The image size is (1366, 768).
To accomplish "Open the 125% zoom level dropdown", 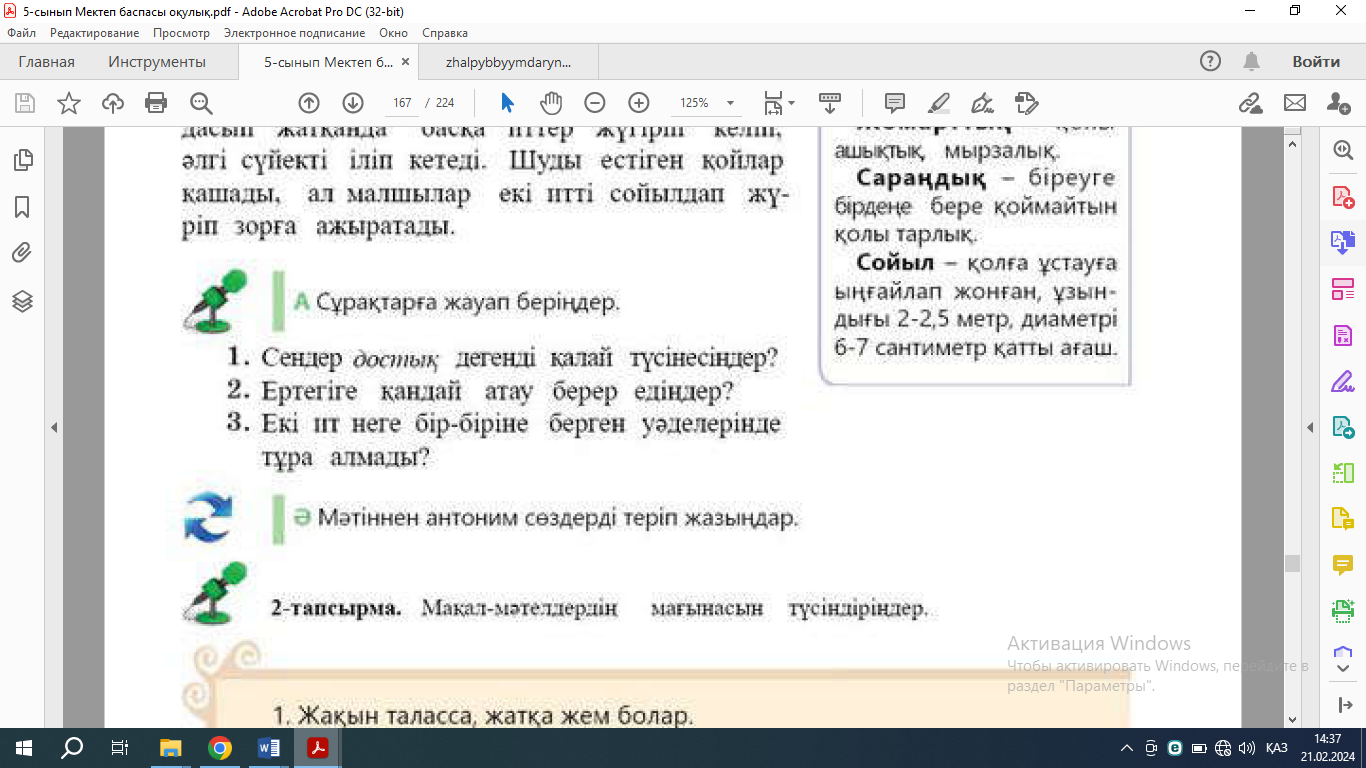I will pyautogui.click(x=730, y=103).
